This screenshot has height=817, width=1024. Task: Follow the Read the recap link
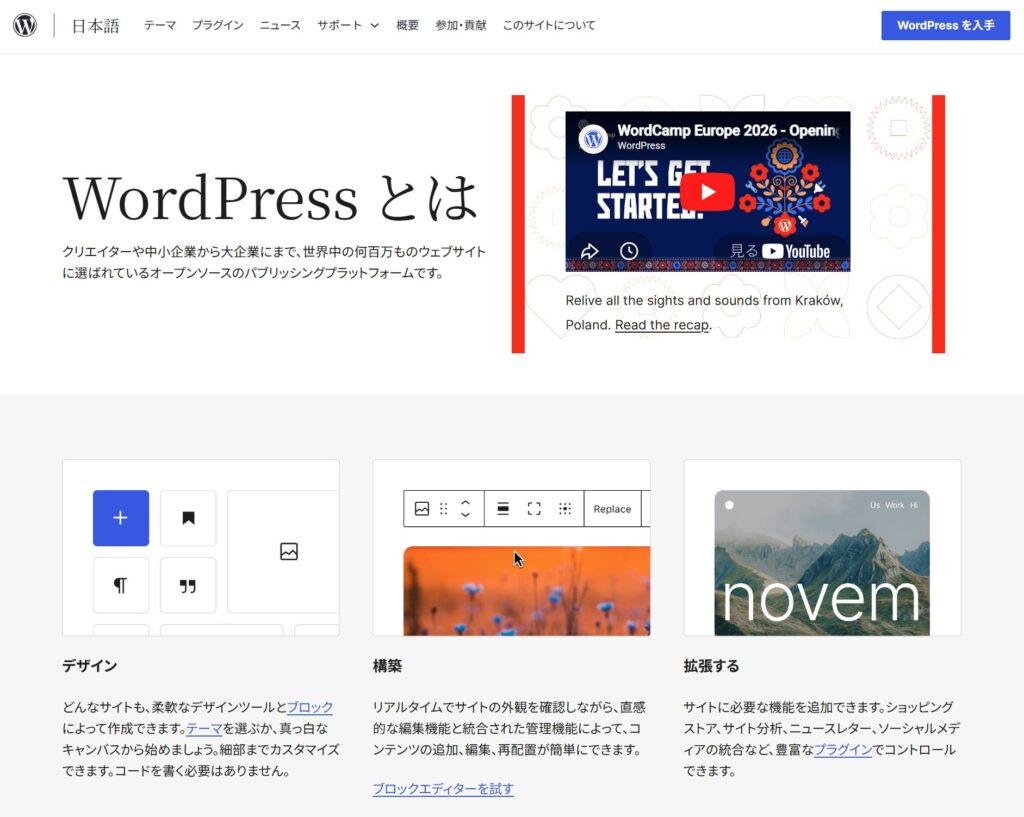click(x=662, y=325)
